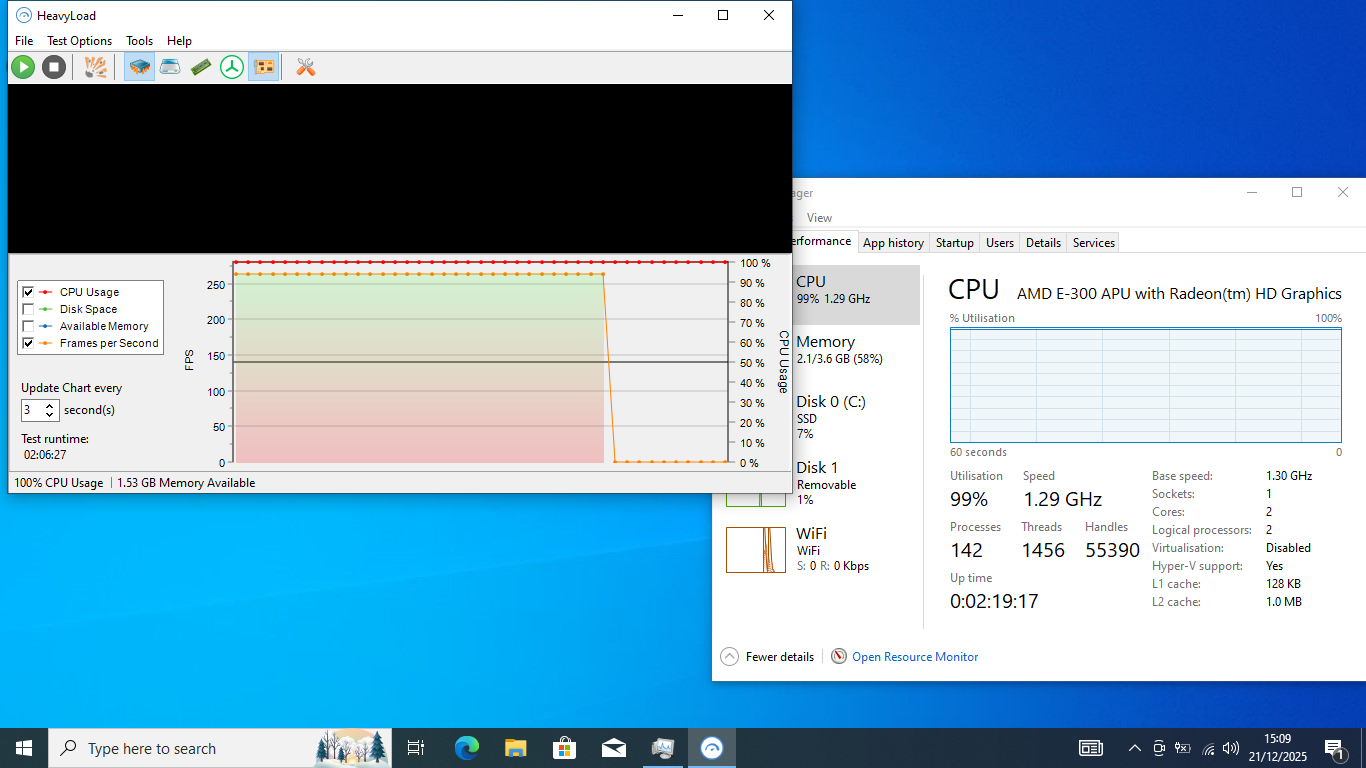
Task: Start the HeavyLoad stress test
Action: pyautogui.click(x=22, y=67)
